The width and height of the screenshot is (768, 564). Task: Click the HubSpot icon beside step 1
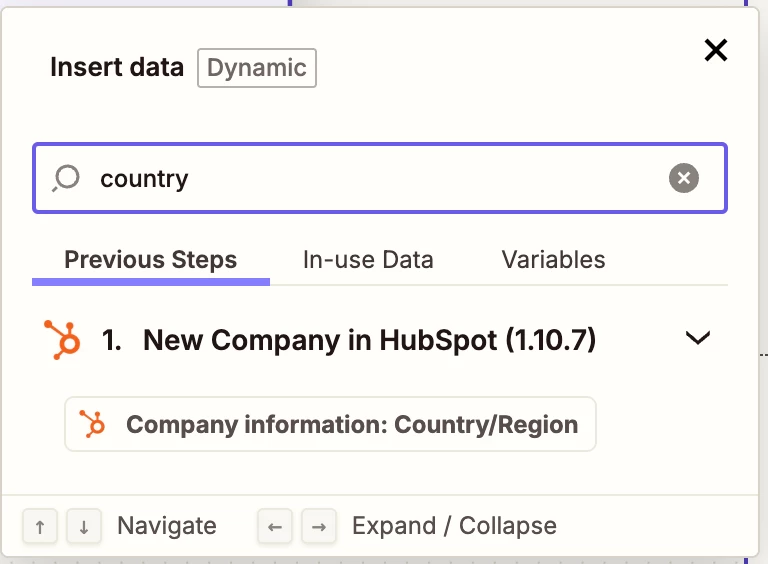tap(62, 339)
